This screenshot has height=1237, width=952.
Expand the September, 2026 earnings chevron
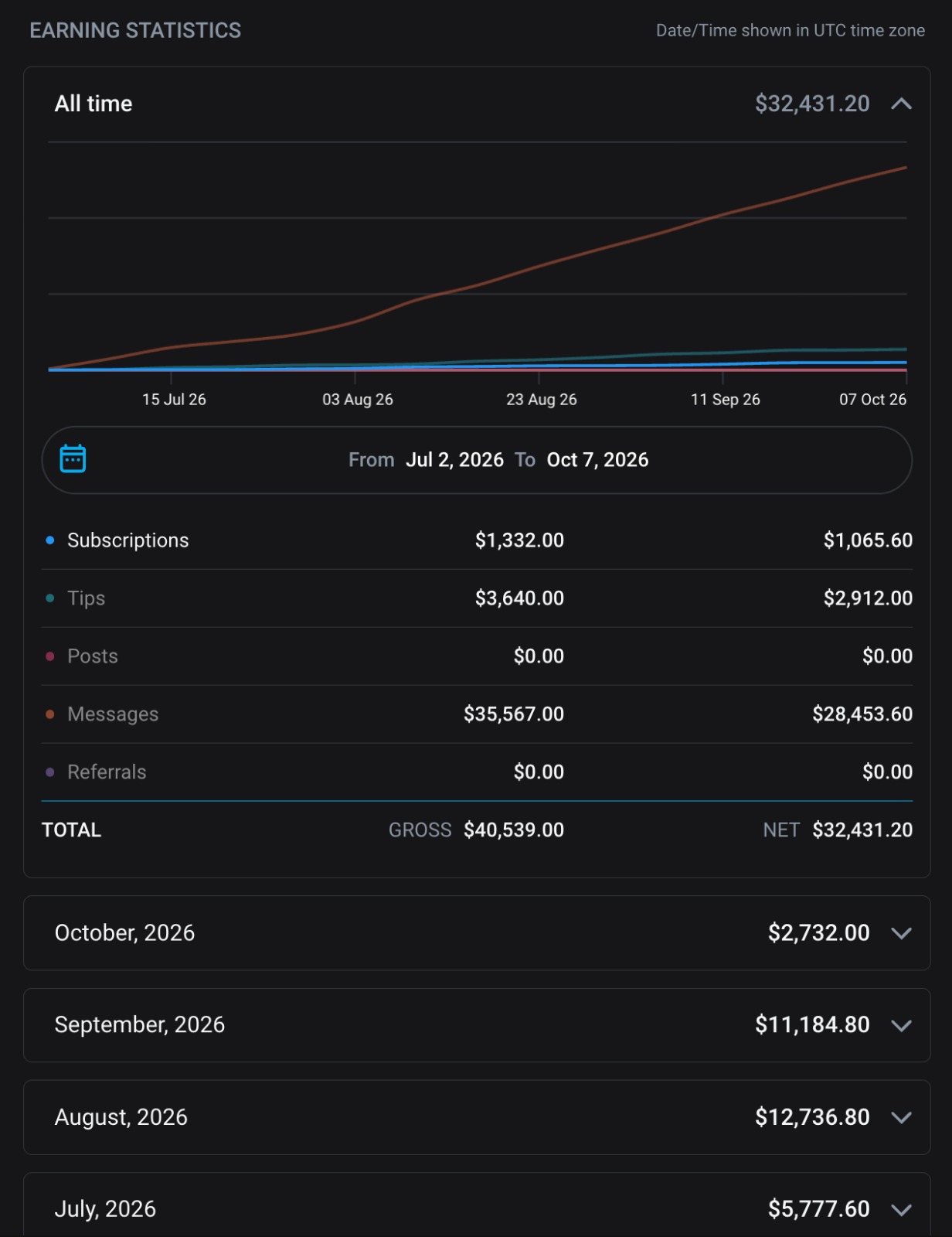[901, 1025]
